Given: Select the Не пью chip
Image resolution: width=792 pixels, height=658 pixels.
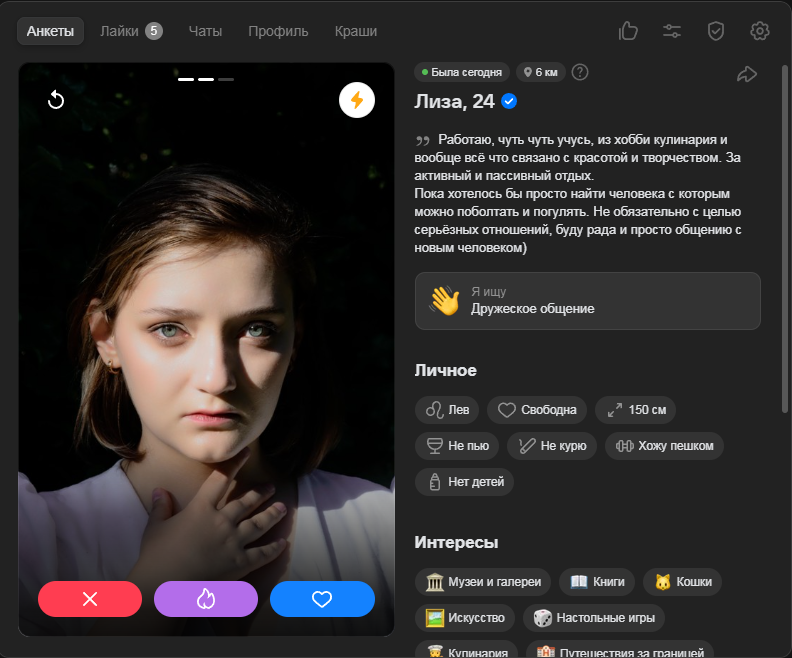Looking at the screenshot, I should point(457,446).
